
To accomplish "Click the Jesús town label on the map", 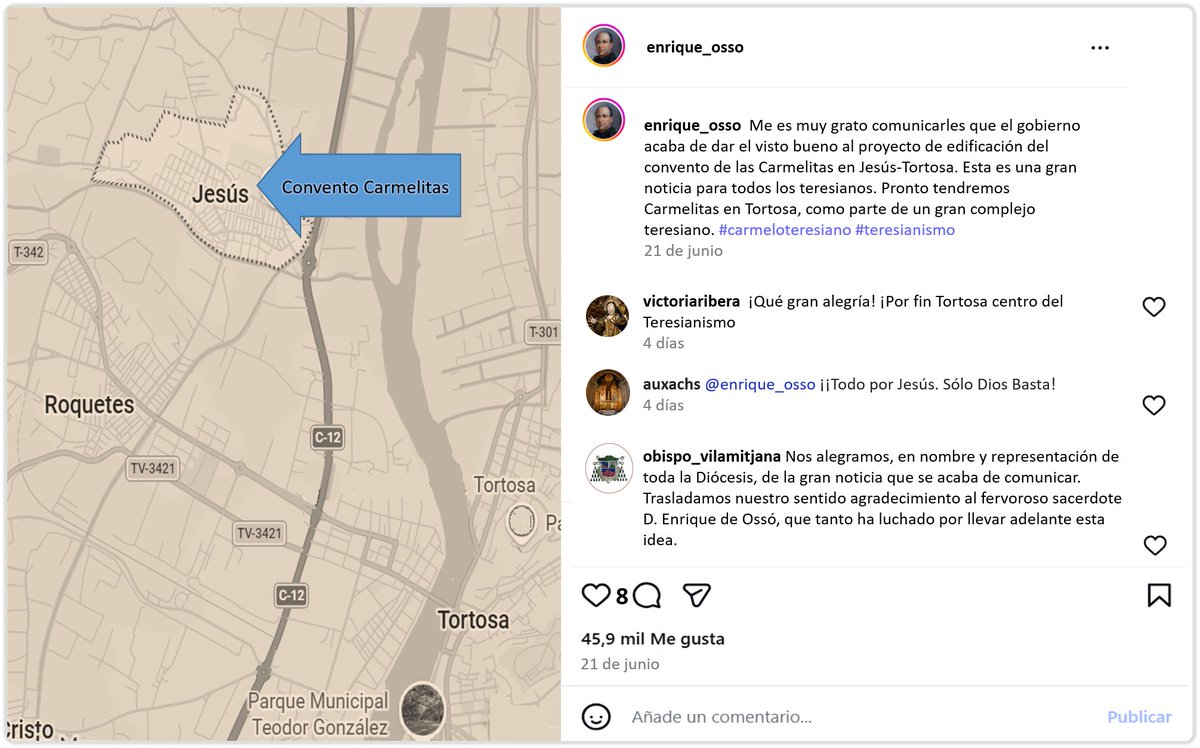I will (220, 194).
